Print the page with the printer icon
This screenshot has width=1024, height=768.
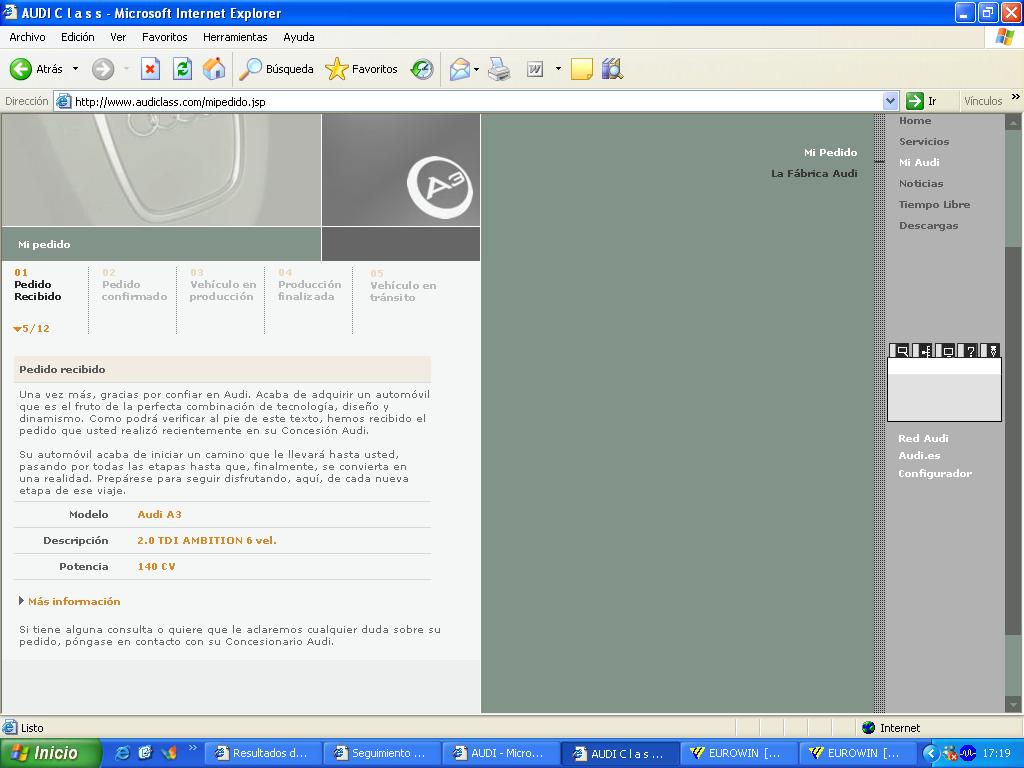point(499,69)
